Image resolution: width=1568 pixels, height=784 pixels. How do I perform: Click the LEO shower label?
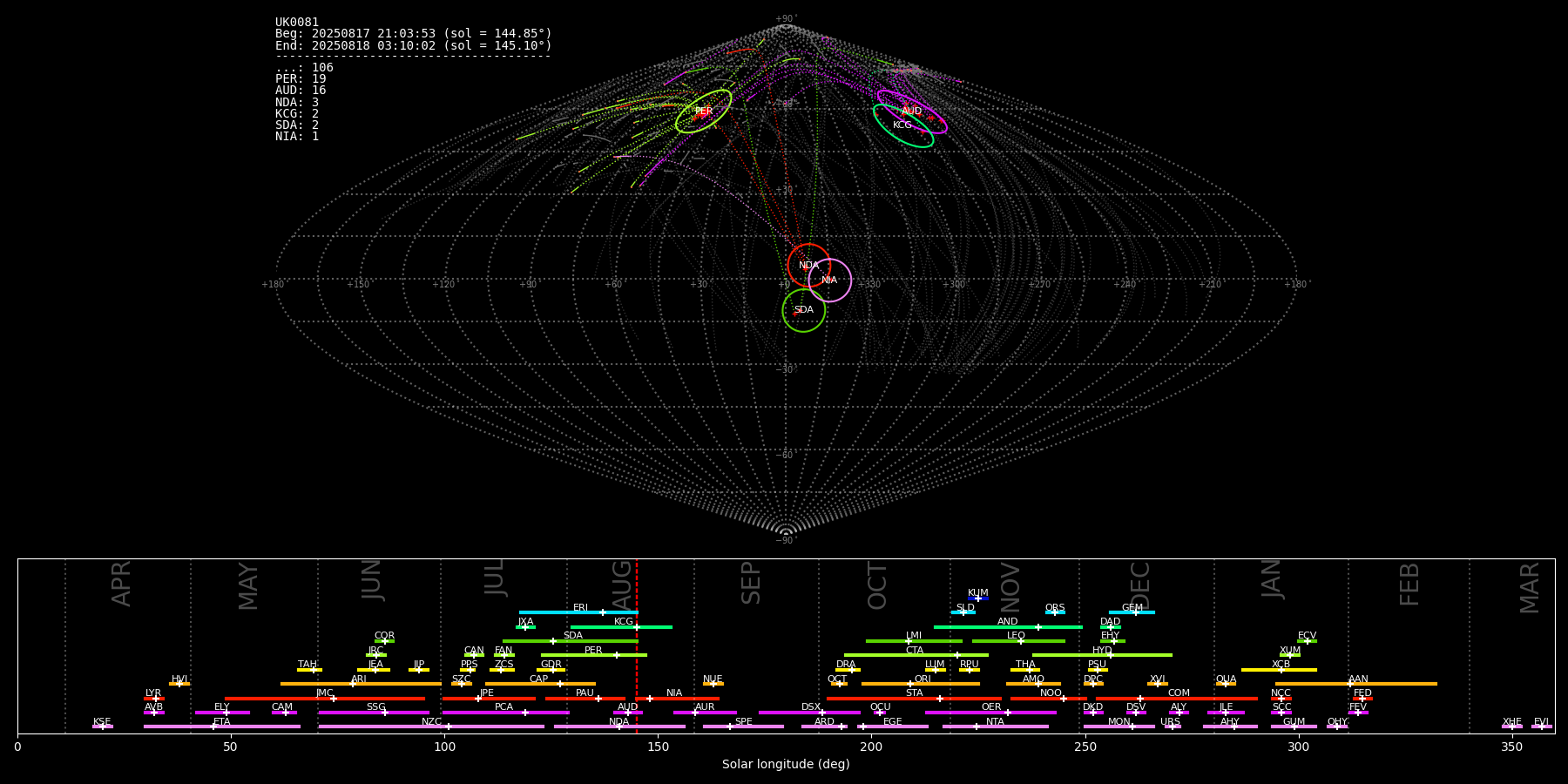(x=1016, y=636)
